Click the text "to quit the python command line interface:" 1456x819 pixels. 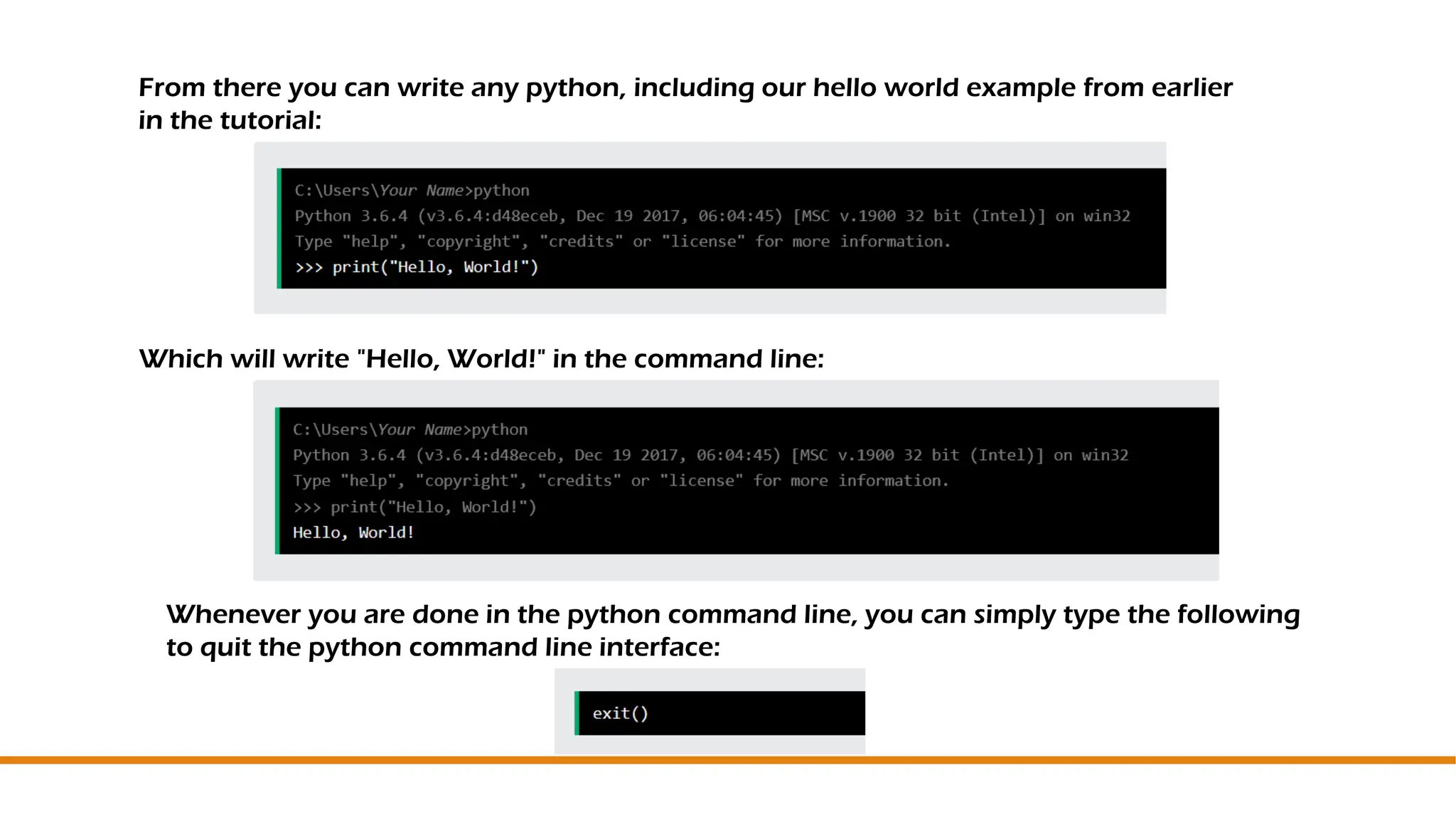443,647
